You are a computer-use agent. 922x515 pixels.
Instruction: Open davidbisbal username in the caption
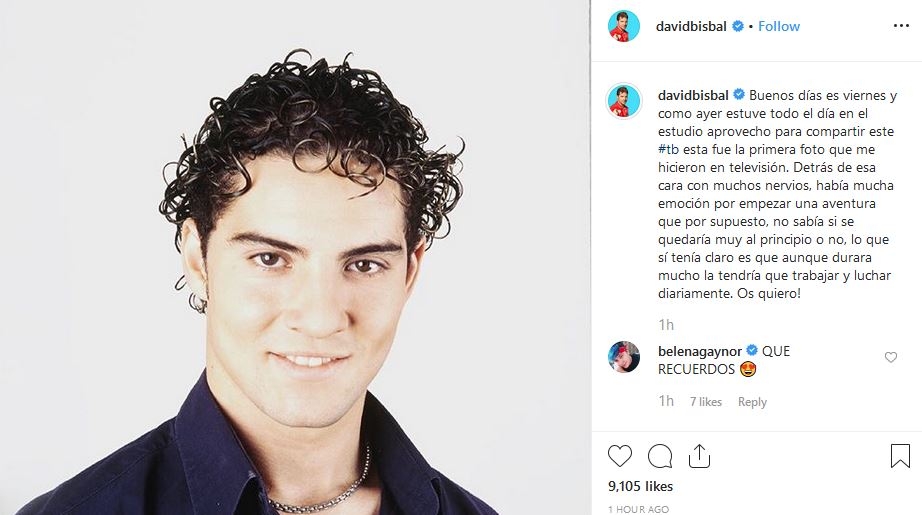pyautogui.click(x=693, y=95)
